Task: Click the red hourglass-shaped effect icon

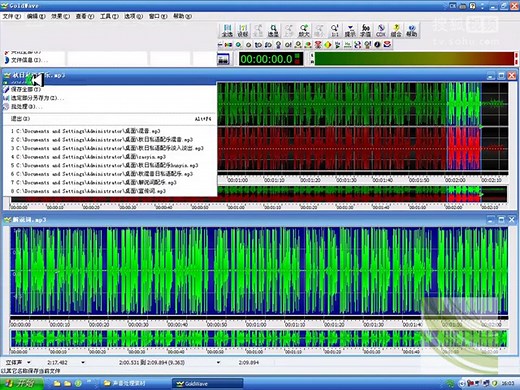Action: pyautogui.click(x=318, y=45)
